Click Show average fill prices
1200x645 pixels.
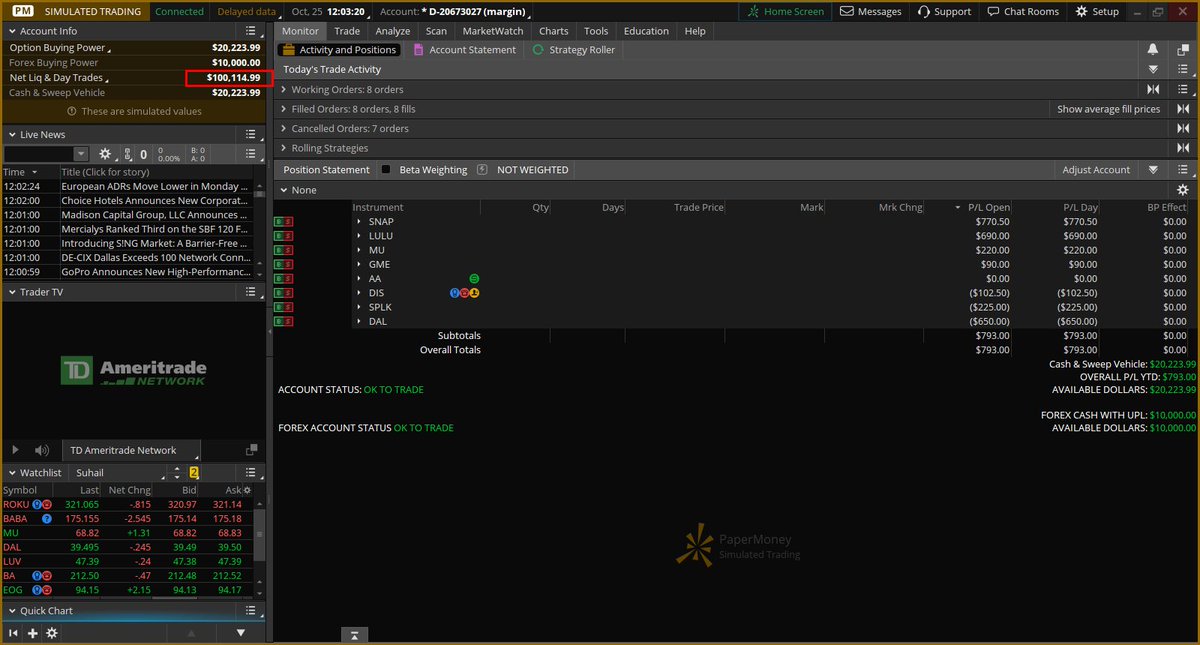pos(1109,109)
